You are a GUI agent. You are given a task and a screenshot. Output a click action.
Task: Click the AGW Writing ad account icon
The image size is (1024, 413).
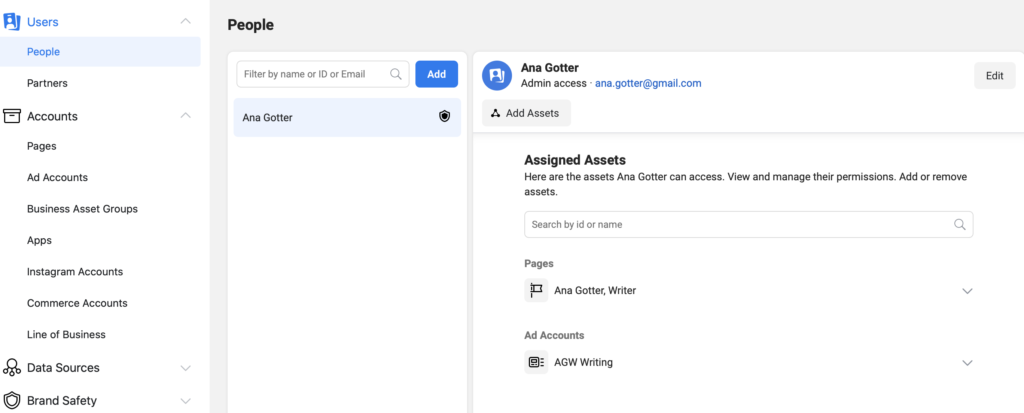536,362
